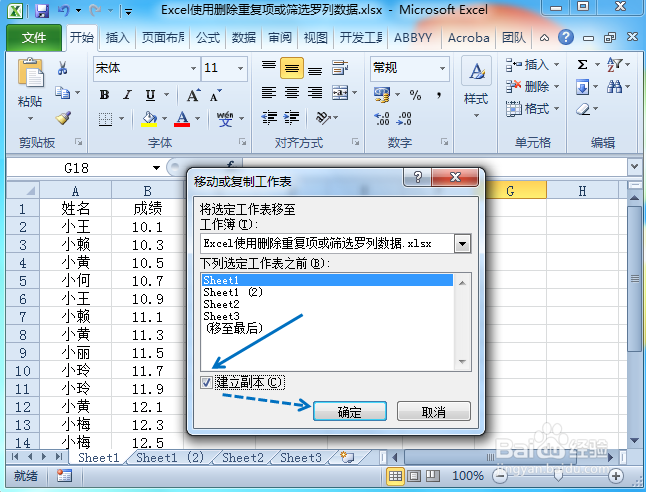The image size is (646, 492).
Task: Expand the formula bar
Action: click(x=634, y=167)
